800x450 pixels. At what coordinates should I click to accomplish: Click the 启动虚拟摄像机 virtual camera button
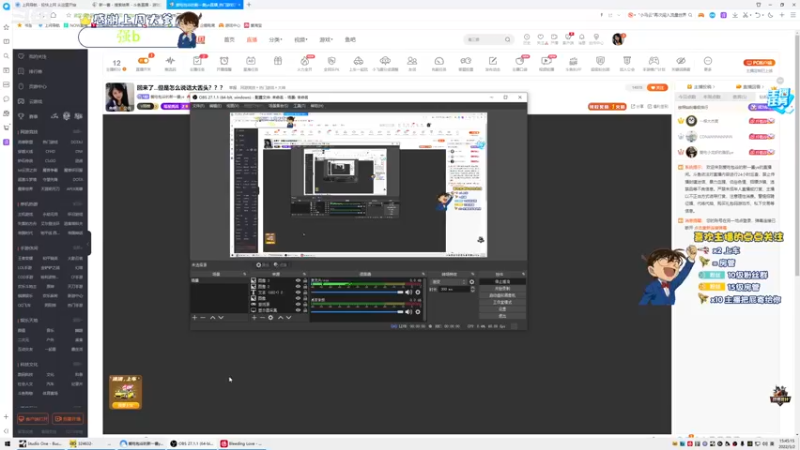point(503,295)
